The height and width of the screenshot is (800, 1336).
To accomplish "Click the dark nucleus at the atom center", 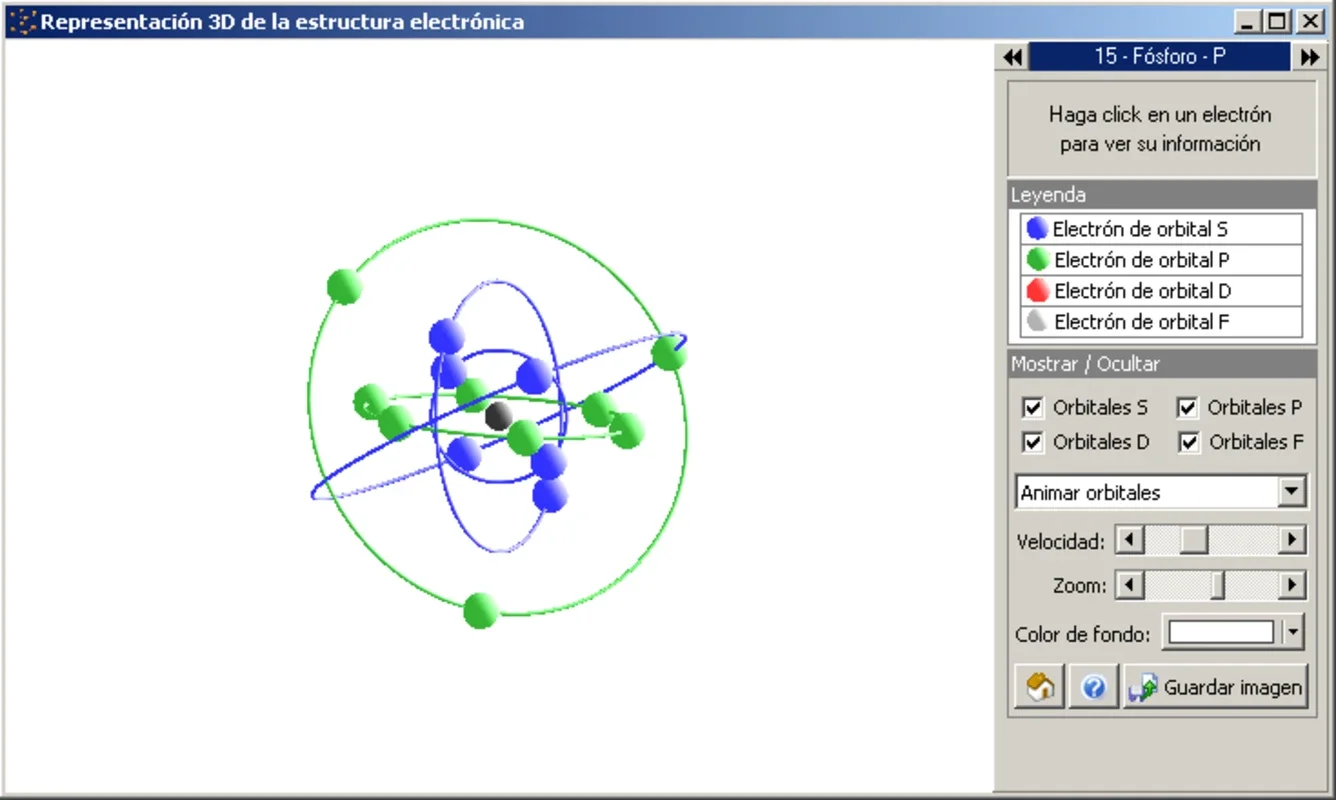I will (x=497, y=416).
